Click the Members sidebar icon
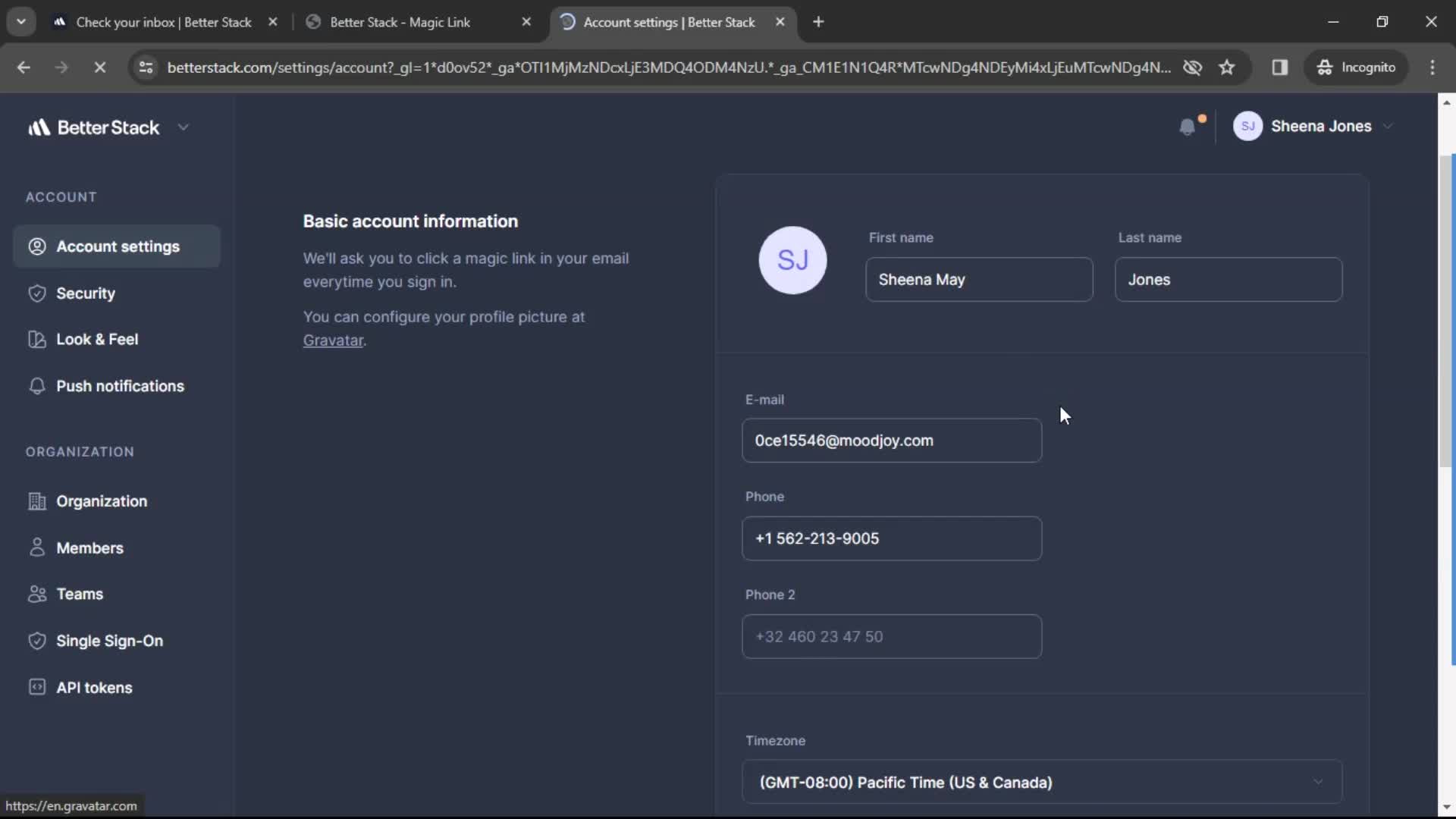 coord(36,548)
